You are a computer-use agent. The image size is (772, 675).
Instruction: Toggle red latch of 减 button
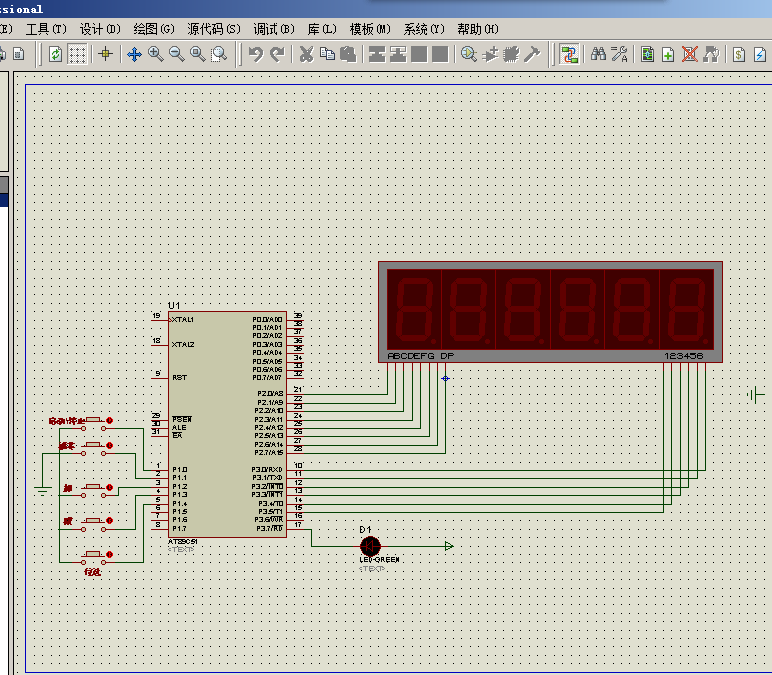click(109, 520)
